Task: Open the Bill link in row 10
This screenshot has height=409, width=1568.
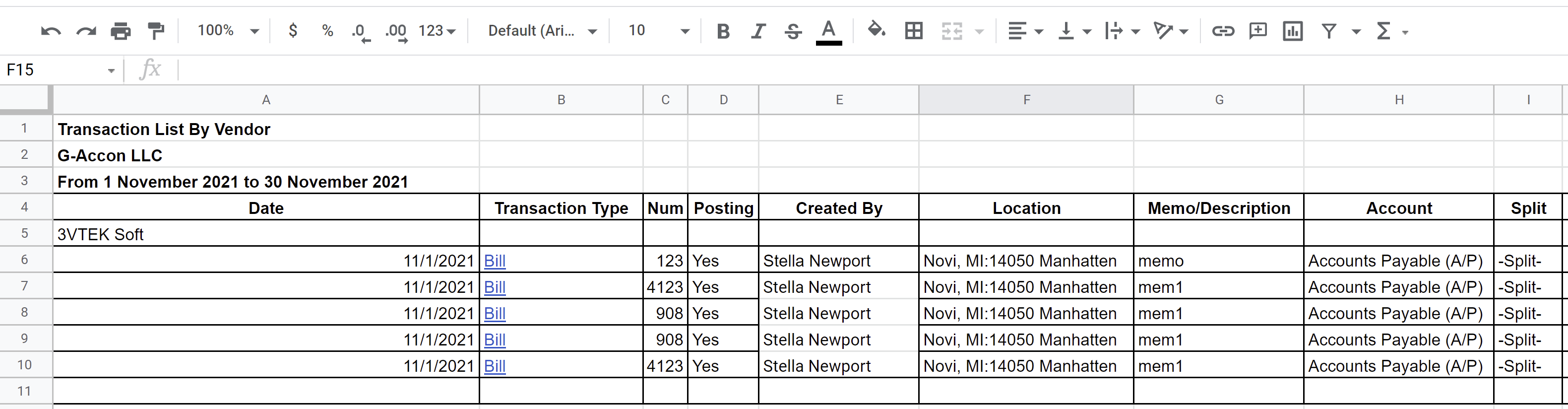Action: (495, 366)
